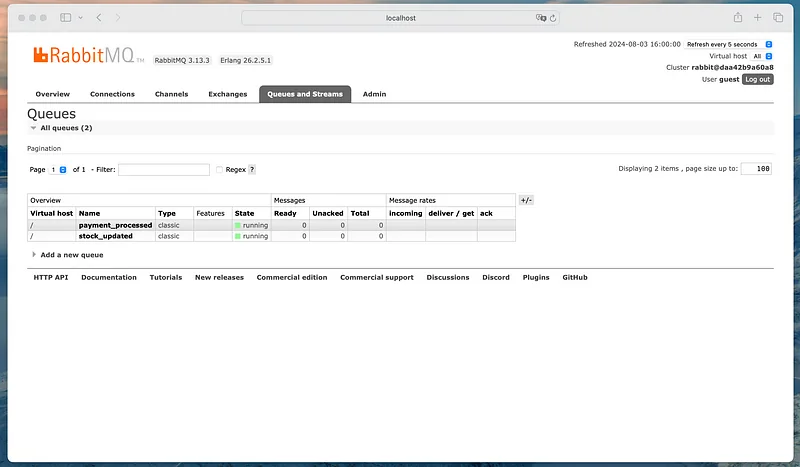Viewport: 800px width, 467px height.
Task: Click the +/- columns button
Action: [526, 200]
